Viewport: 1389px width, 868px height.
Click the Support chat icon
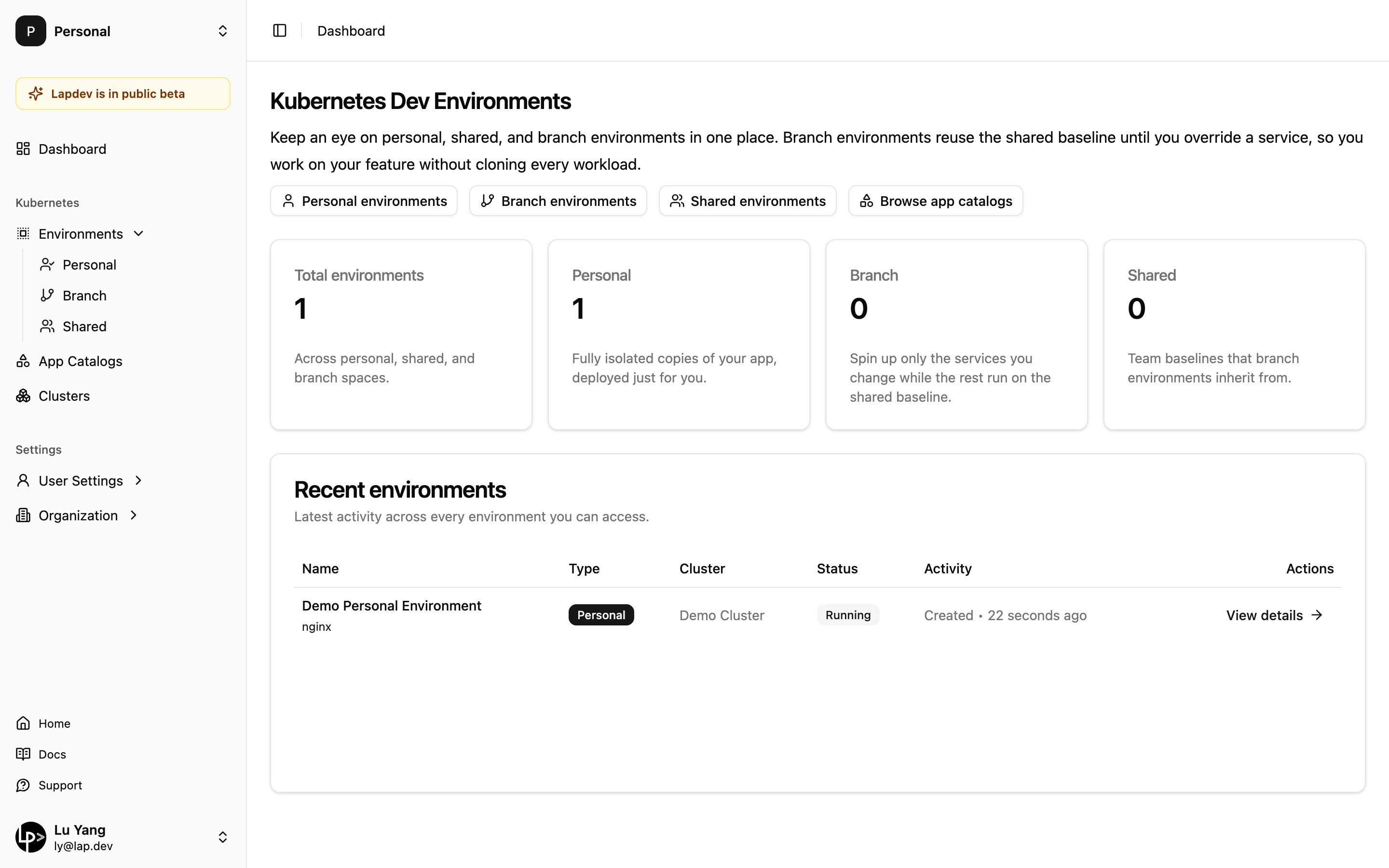pyautogui.click(x=23, y=786)
